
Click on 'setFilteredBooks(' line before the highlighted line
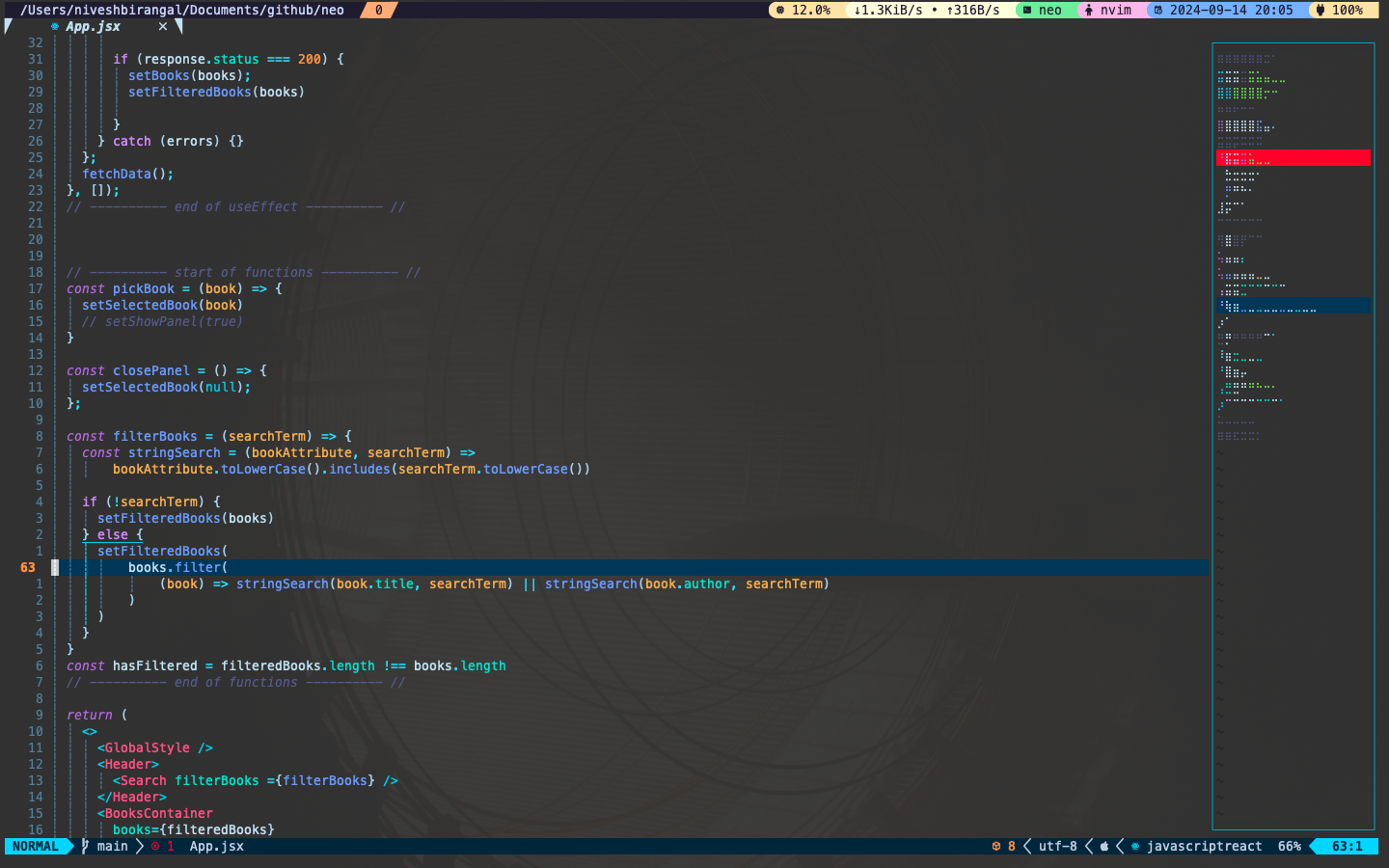(163, 552)
